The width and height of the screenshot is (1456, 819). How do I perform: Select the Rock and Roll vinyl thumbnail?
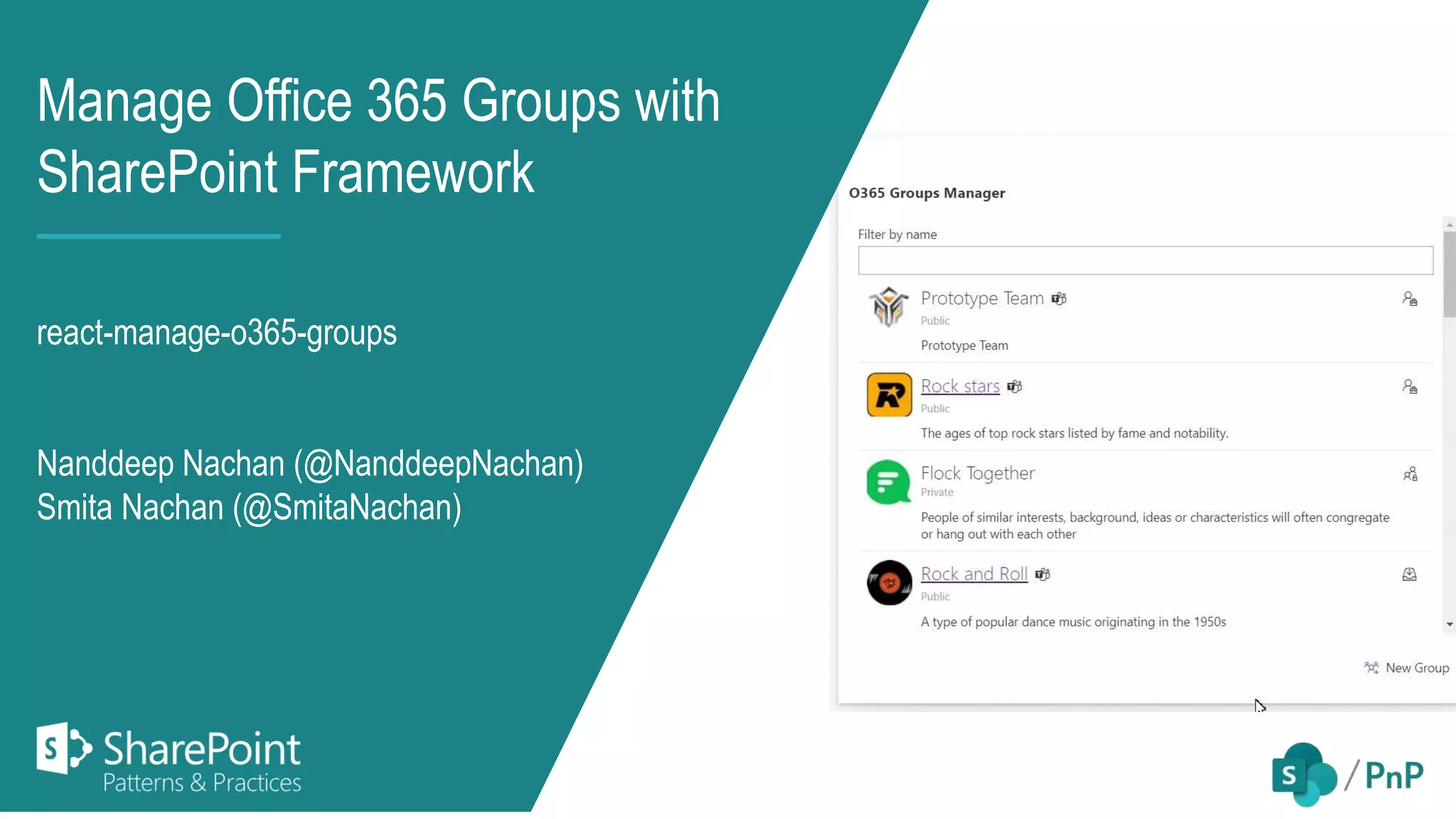pos(889,583)
